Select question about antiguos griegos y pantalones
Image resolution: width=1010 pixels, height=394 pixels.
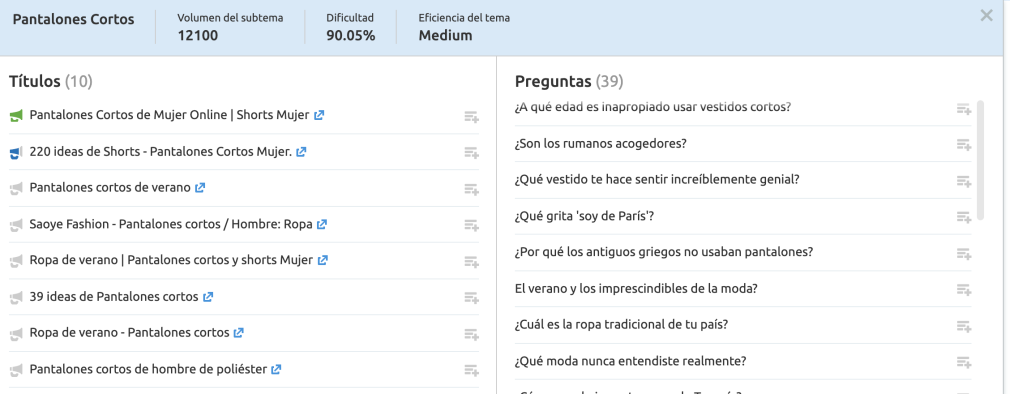(664, 252)
